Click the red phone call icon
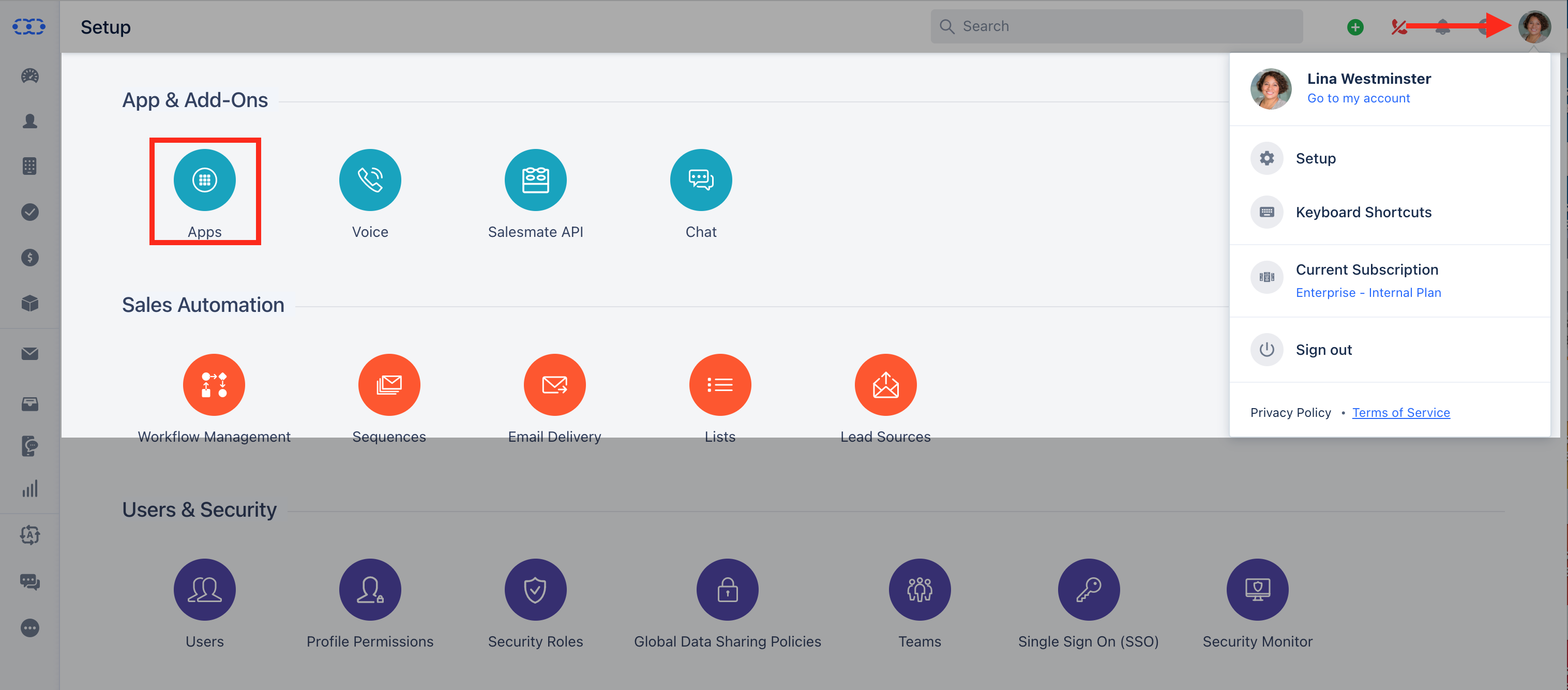Screen dimensions: 1568x690 coord(1398,27)
